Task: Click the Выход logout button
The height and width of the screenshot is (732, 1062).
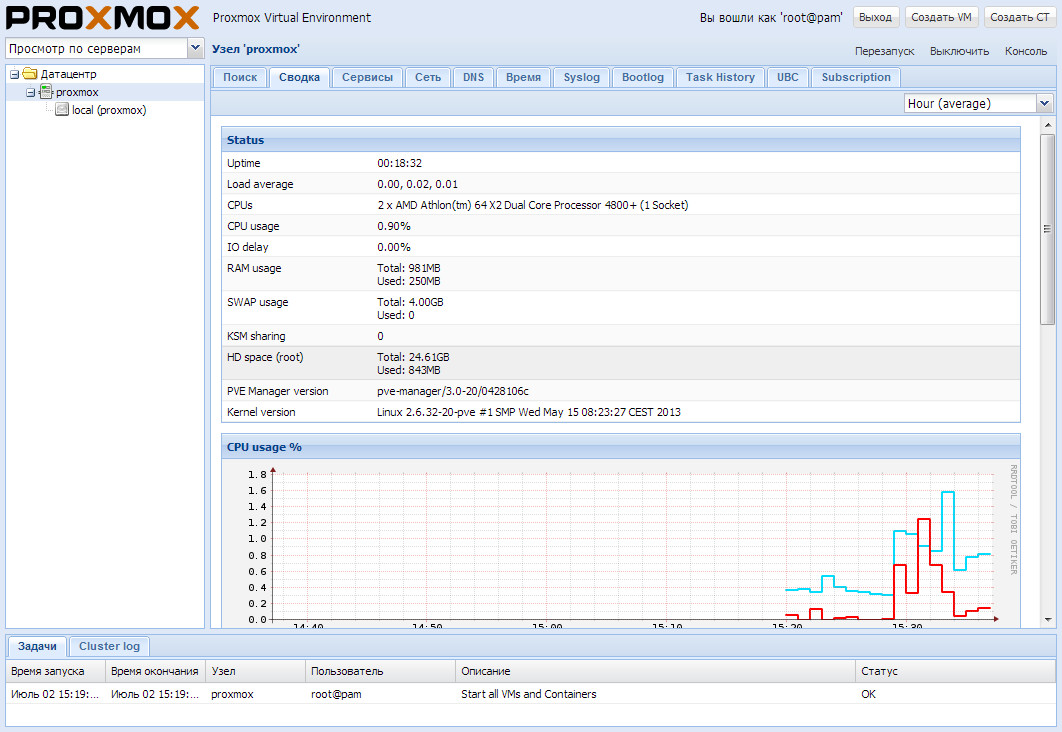Action: tap(875, 17)
